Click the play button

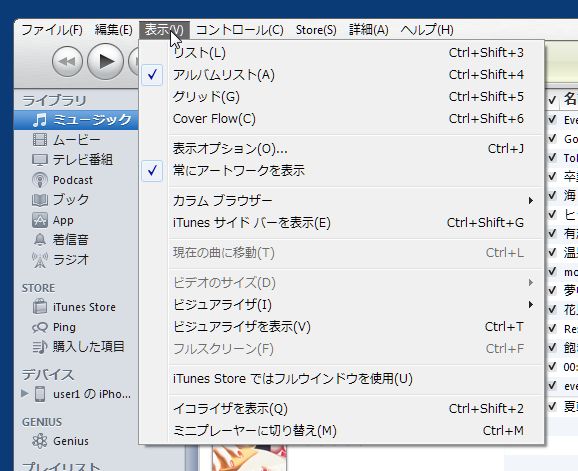point(105,62)
